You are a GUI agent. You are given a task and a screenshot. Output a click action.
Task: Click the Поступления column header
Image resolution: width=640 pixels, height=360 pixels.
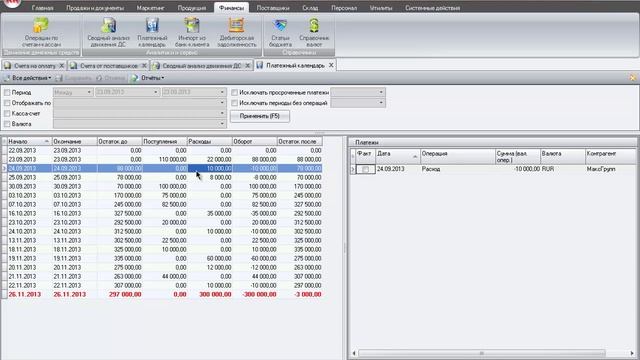tap(164, 141)
